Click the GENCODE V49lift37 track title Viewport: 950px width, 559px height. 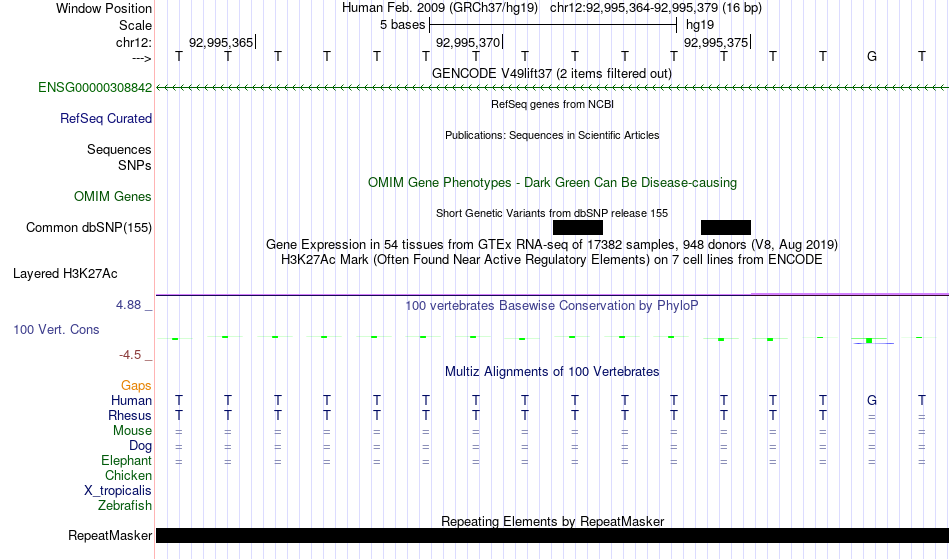coord(552,74)
